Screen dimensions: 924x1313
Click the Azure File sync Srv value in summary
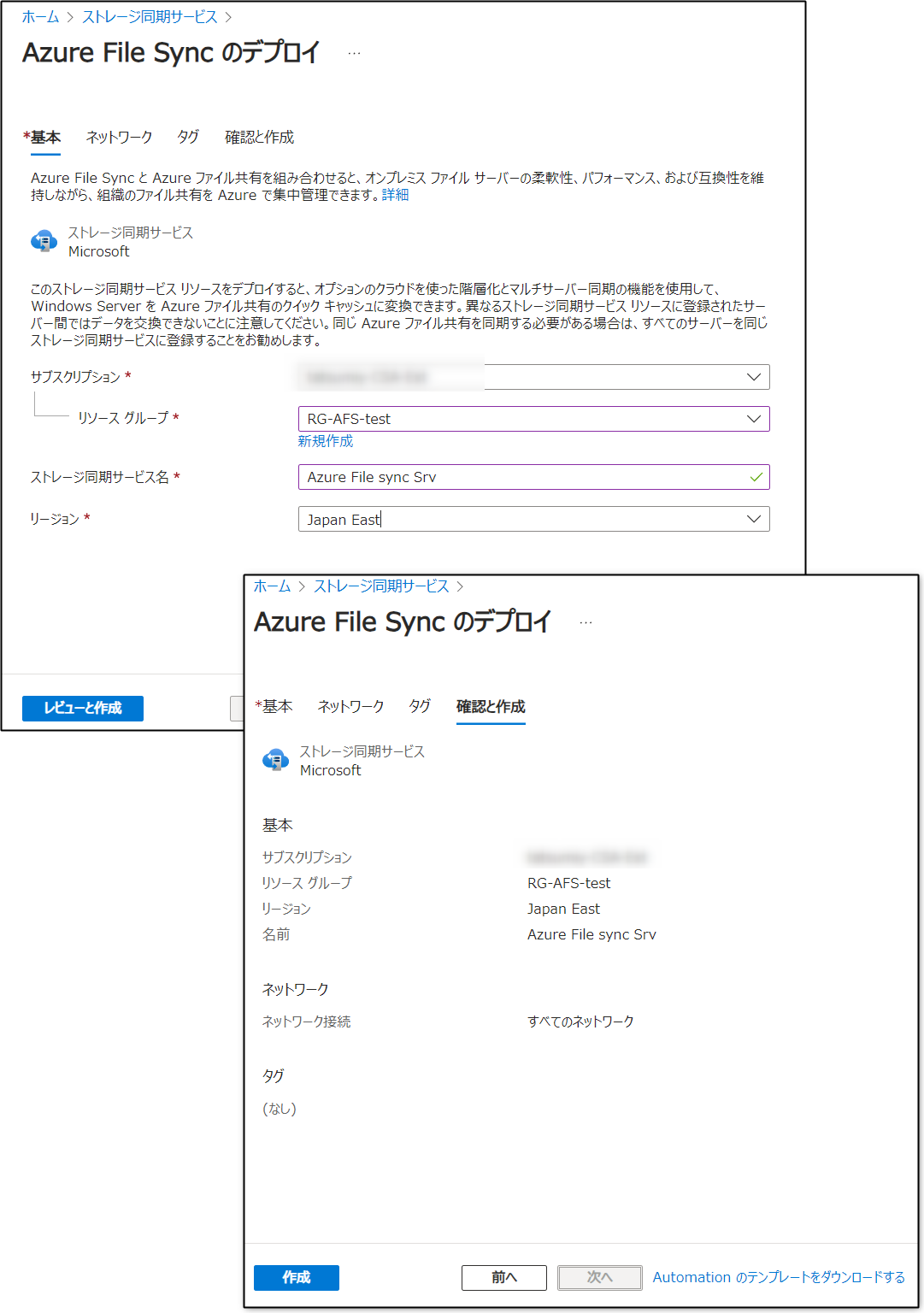591,934
